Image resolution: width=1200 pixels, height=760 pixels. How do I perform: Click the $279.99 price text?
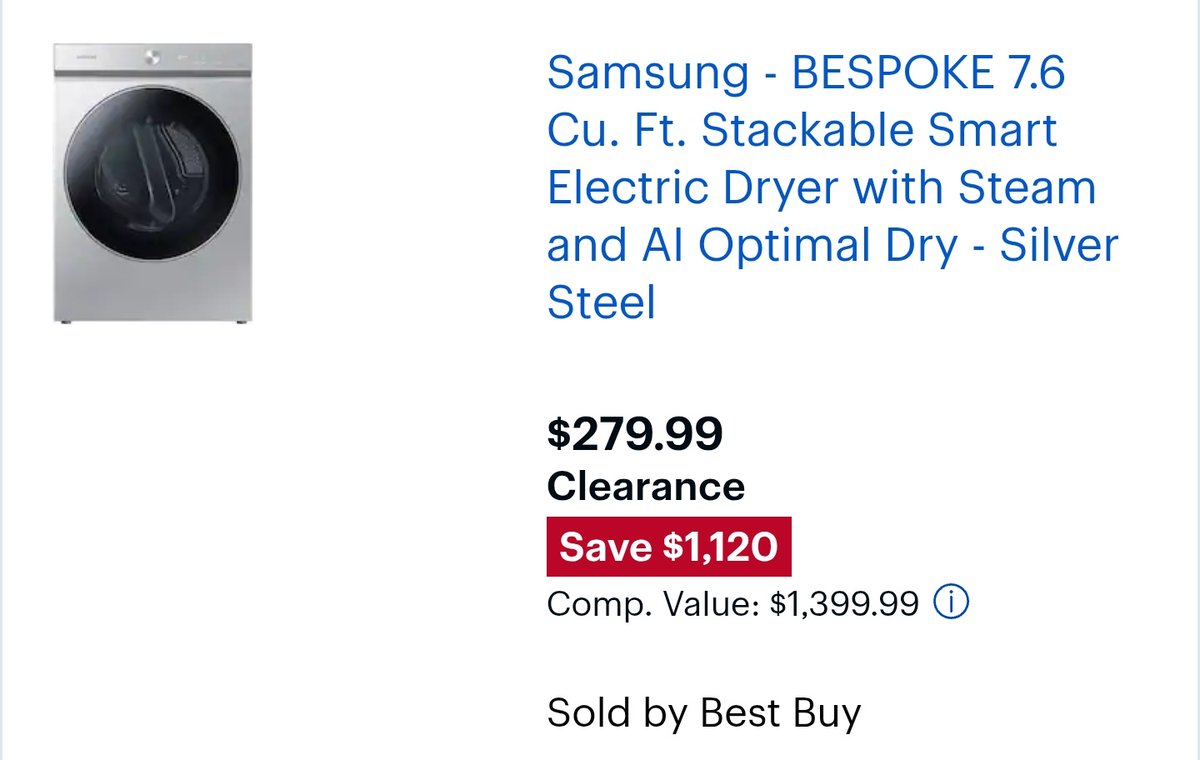point(635,433)
